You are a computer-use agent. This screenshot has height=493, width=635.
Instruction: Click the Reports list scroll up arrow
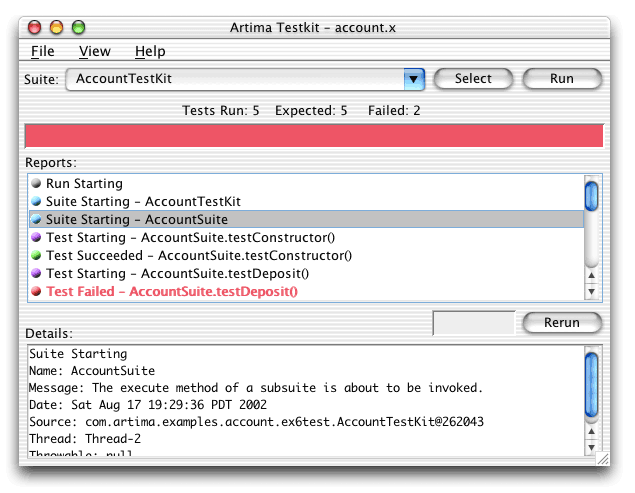click(592, 275)
